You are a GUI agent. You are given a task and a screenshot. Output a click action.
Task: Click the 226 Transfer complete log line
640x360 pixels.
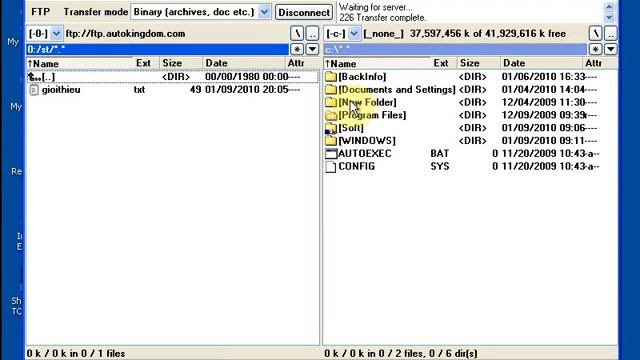(x=382, y=18)
